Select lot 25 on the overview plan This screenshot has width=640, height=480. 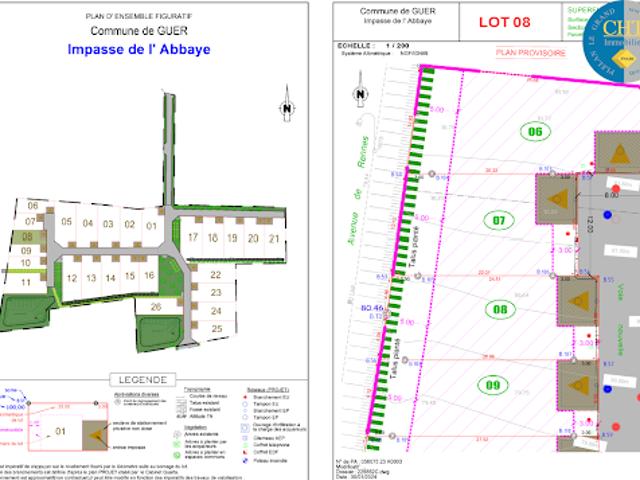(217, 329)
